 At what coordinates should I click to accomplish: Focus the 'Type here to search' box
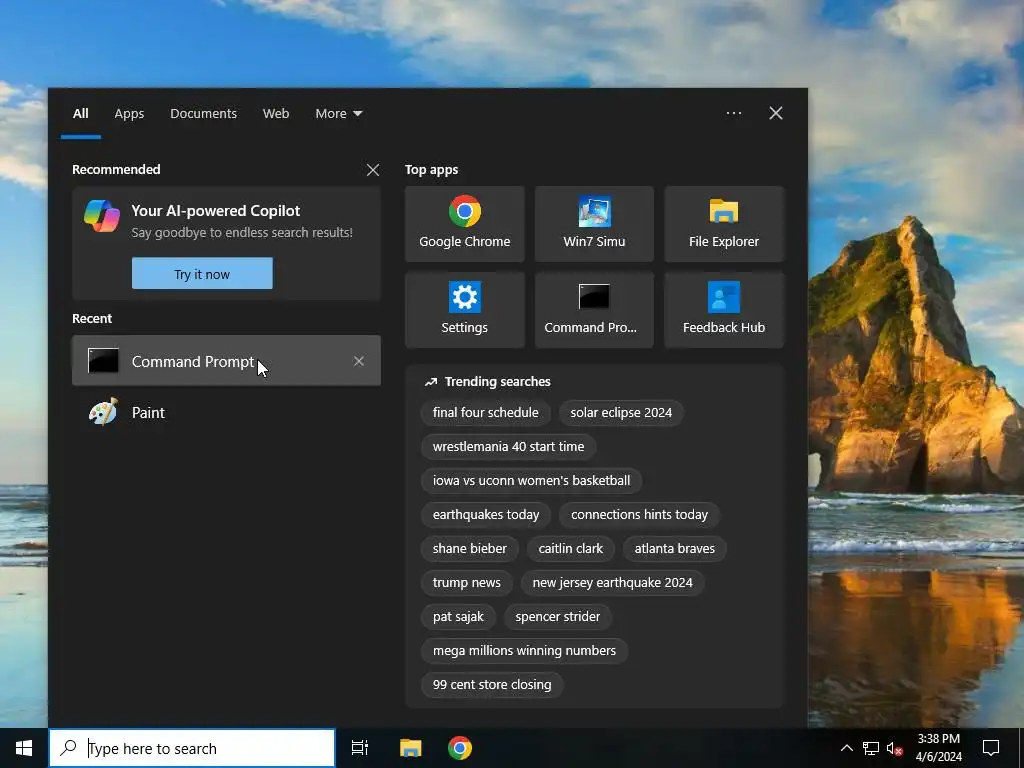192,748
